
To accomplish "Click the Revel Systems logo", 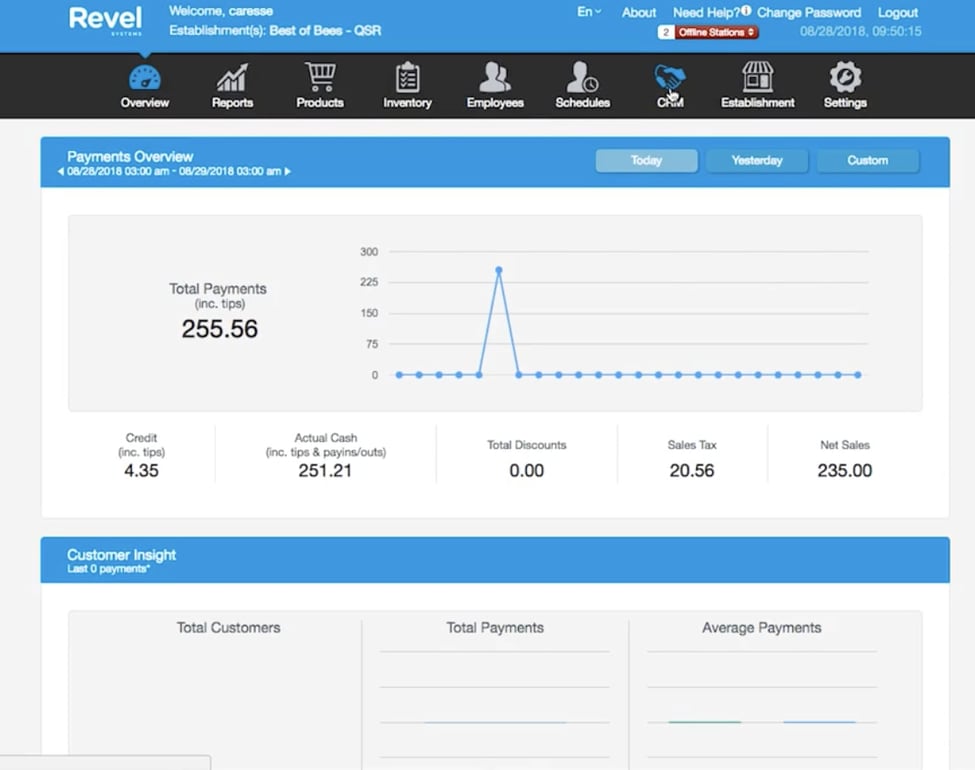I will pyautogui.click(x=105, y=20).
